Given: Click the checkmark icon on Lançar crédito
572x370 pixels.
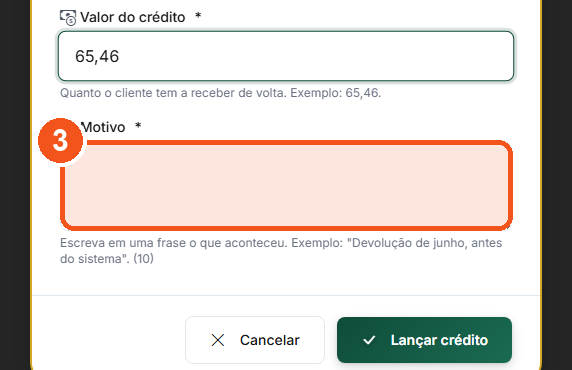Looking at the screenshot, I should coord(369,340).
